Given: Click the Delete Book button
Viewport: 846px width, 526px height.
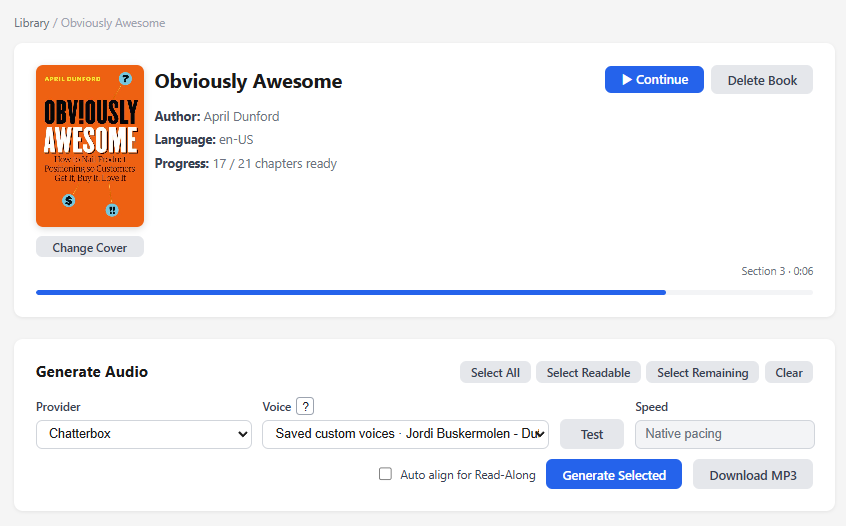Looking at the screenshot, I should click(762, 80).
